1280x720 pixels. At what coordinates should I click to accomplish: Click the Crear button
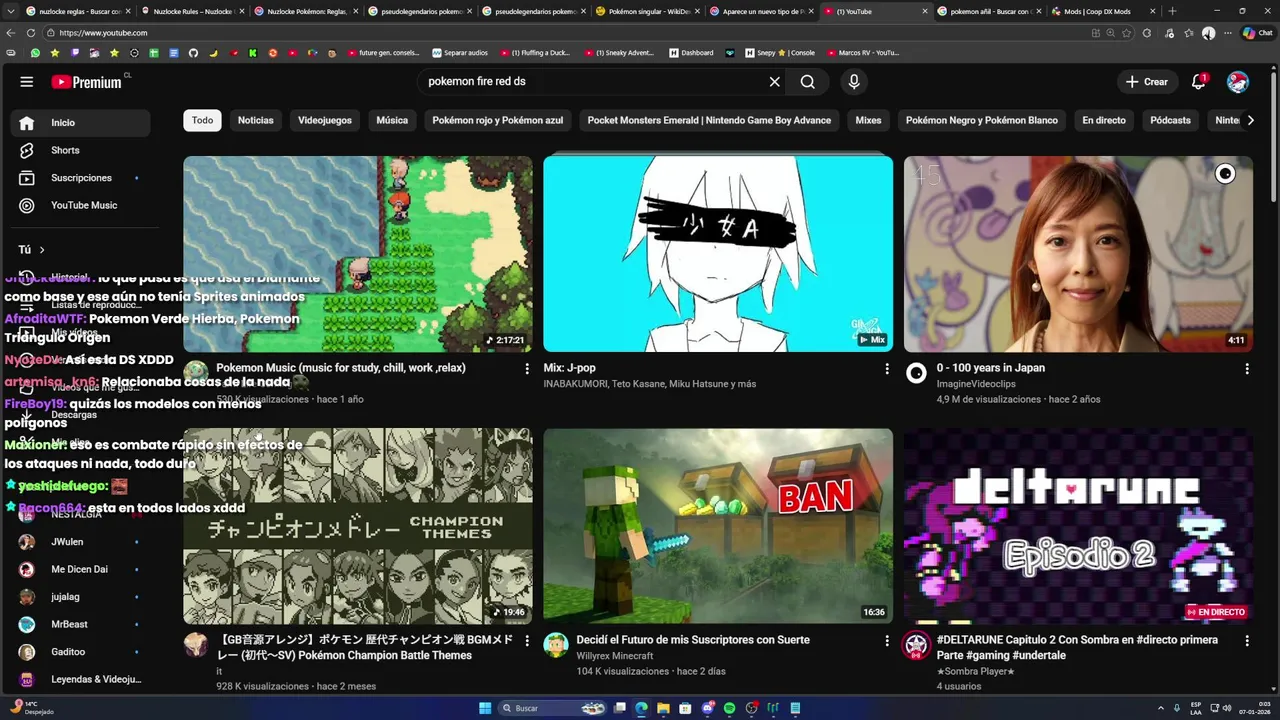click(1146, 82)
